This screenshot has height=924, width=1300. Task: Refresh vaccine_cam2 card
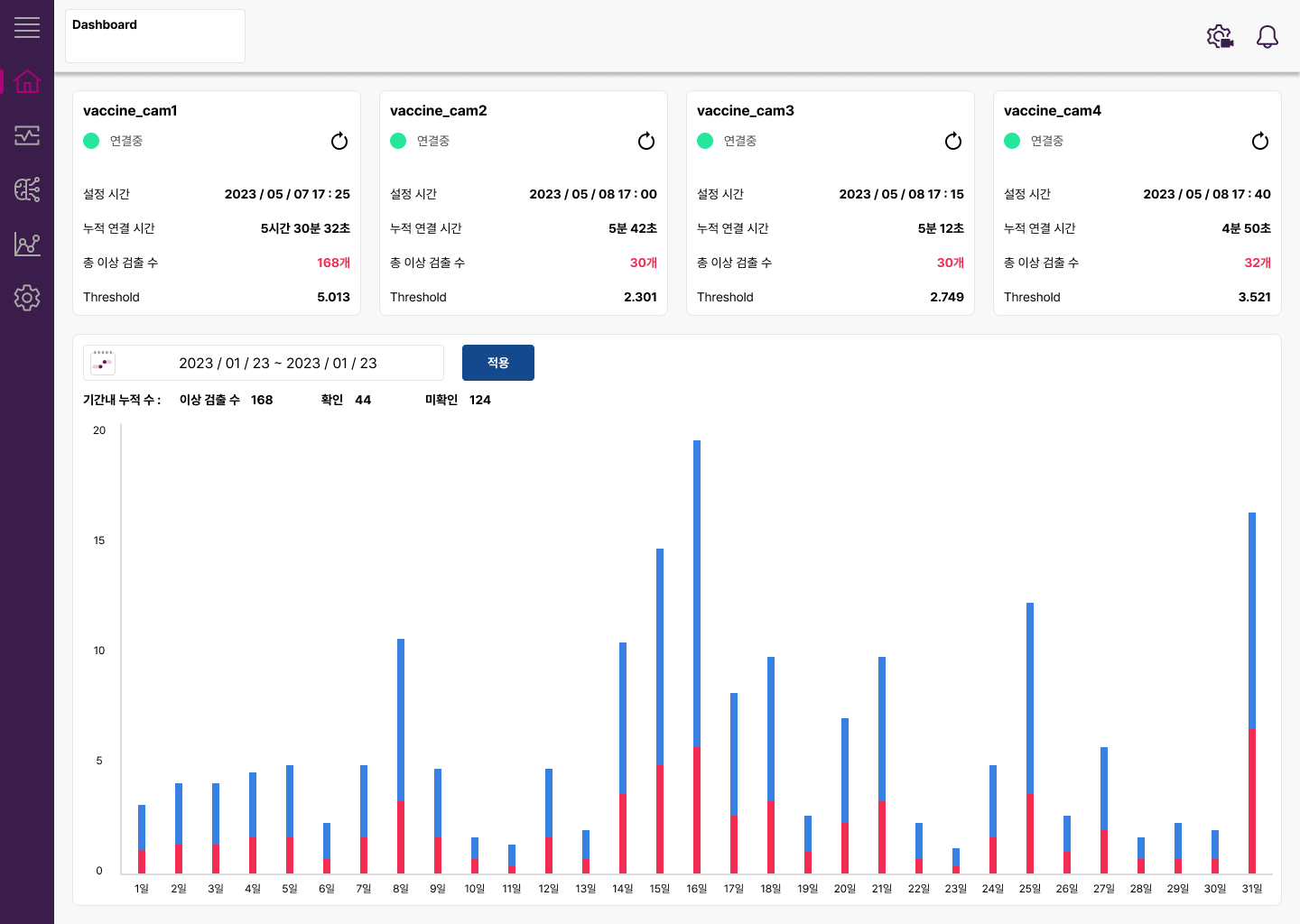point(646,141)
